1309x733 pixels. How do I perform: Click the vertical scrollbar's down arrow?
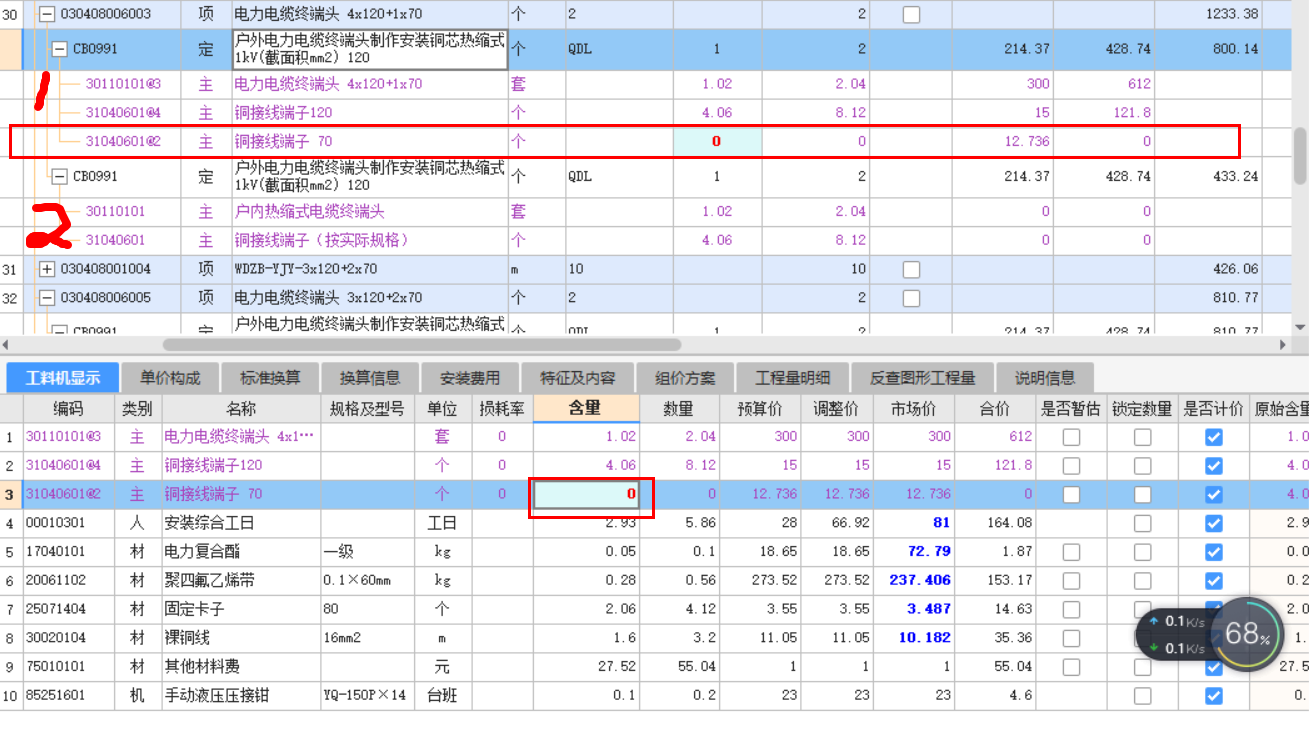pos(1300,327)
